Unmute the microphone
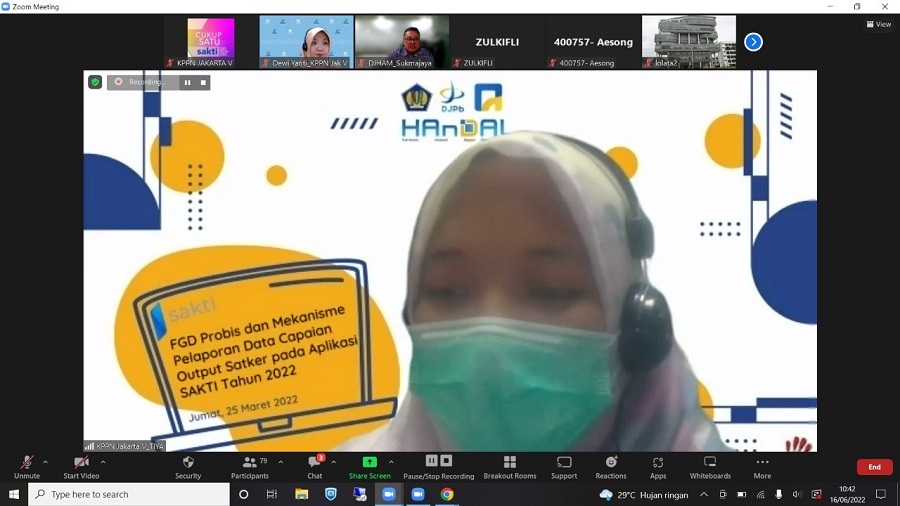Screen dimensions: 900x506 pos(26,466)
